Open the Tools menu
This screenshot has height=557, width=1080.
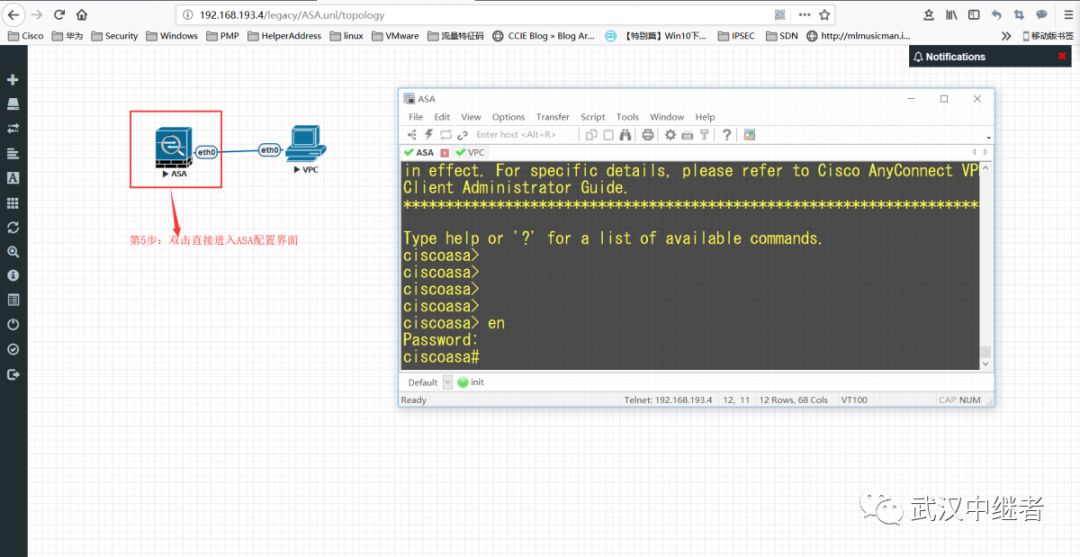pyautogui.click(x=627, y=117)
